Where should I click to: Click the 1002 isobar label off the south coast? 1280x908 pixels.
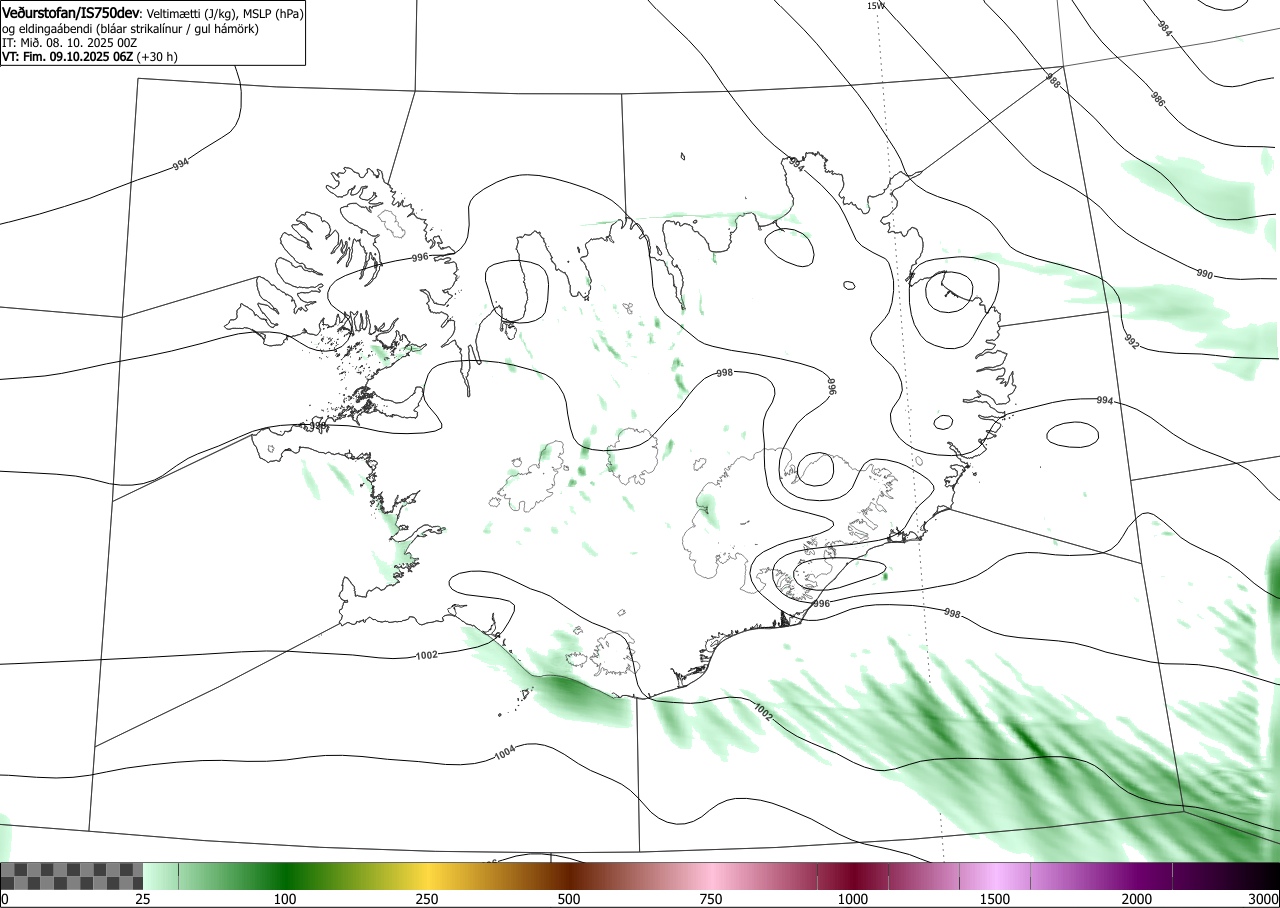pos(762,711)
